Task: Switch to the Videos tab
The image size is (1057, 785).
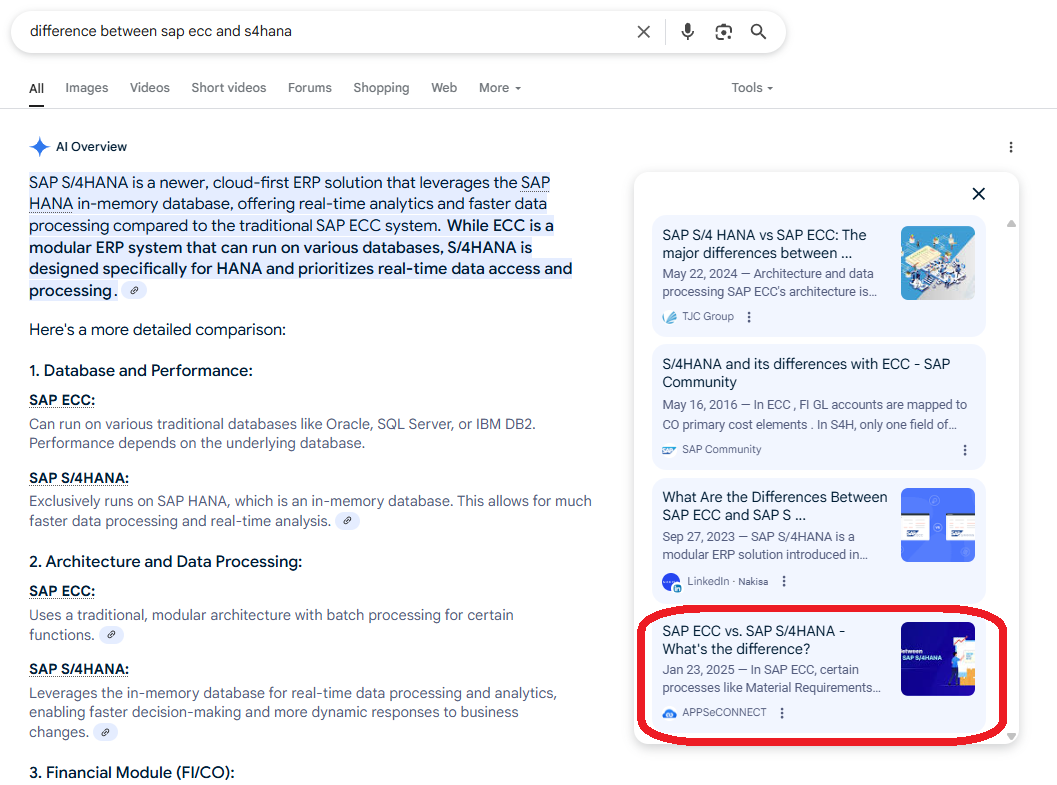Action: tap(150, 88)
